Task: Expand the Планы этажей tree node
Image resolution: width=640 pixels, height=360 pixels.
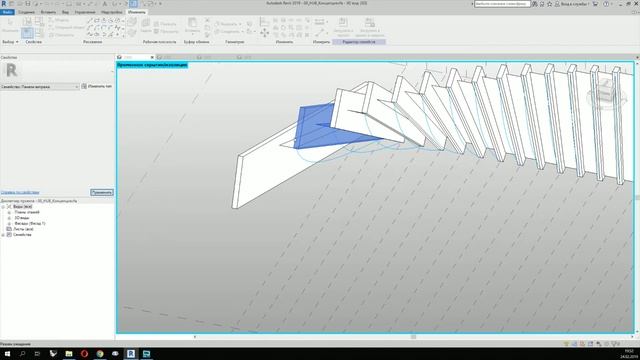Action: 9,213
